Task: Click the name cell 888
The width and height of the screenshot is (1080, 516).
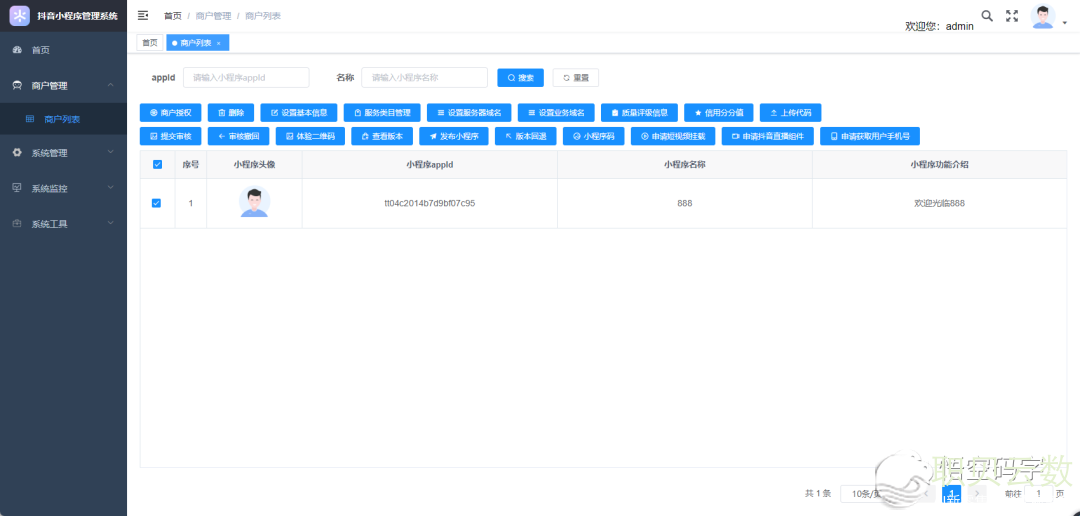Action: pos(685,203)
